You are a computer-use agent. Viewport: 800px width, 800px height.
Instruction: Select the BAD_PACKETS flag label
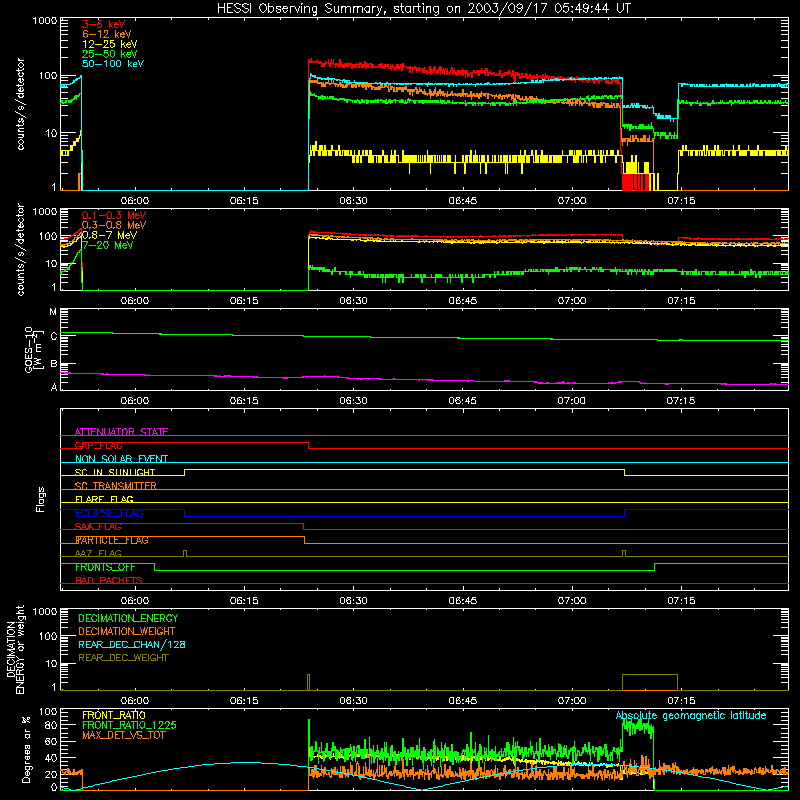point(109,580)
